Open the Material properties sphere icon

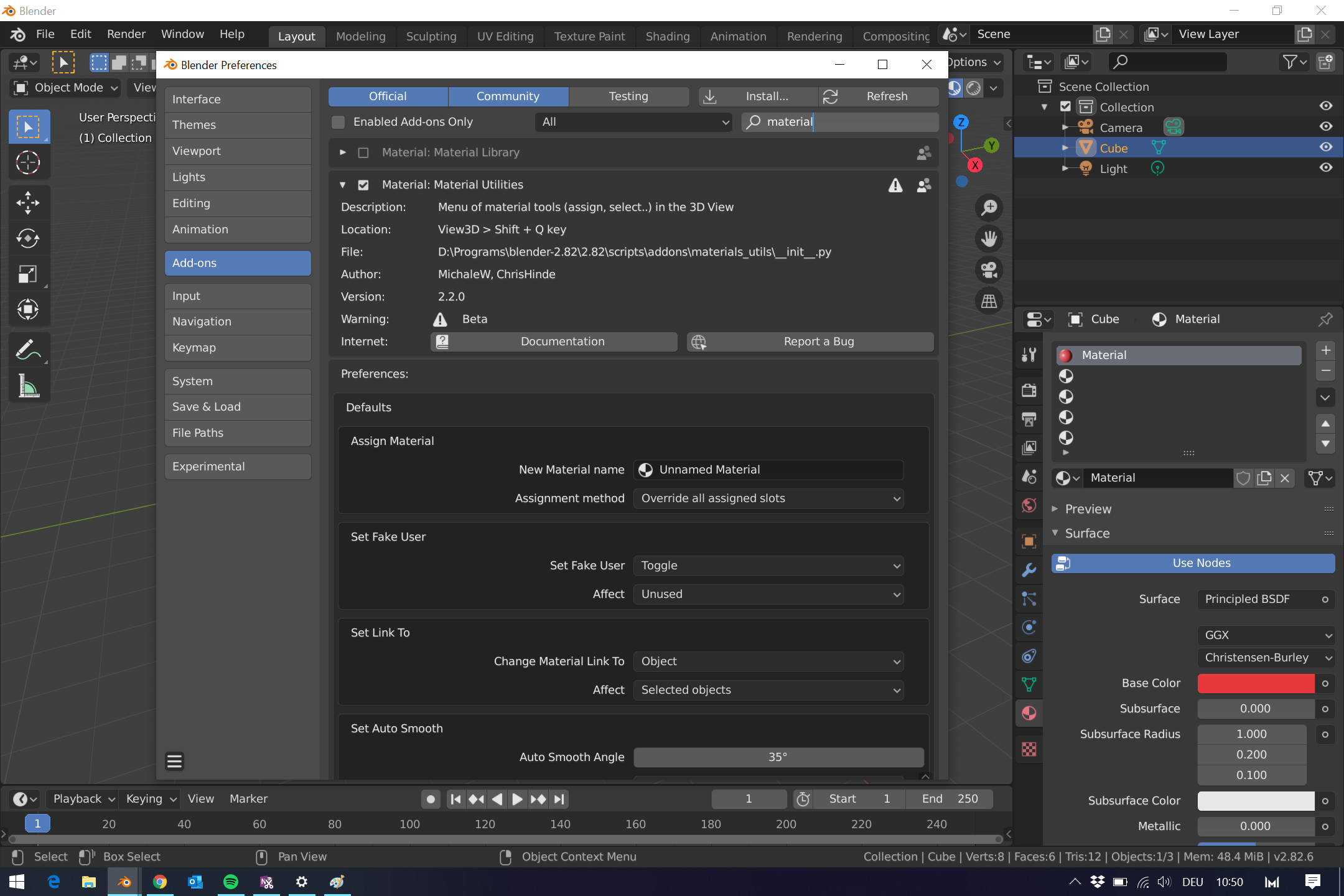point(1029,713)
